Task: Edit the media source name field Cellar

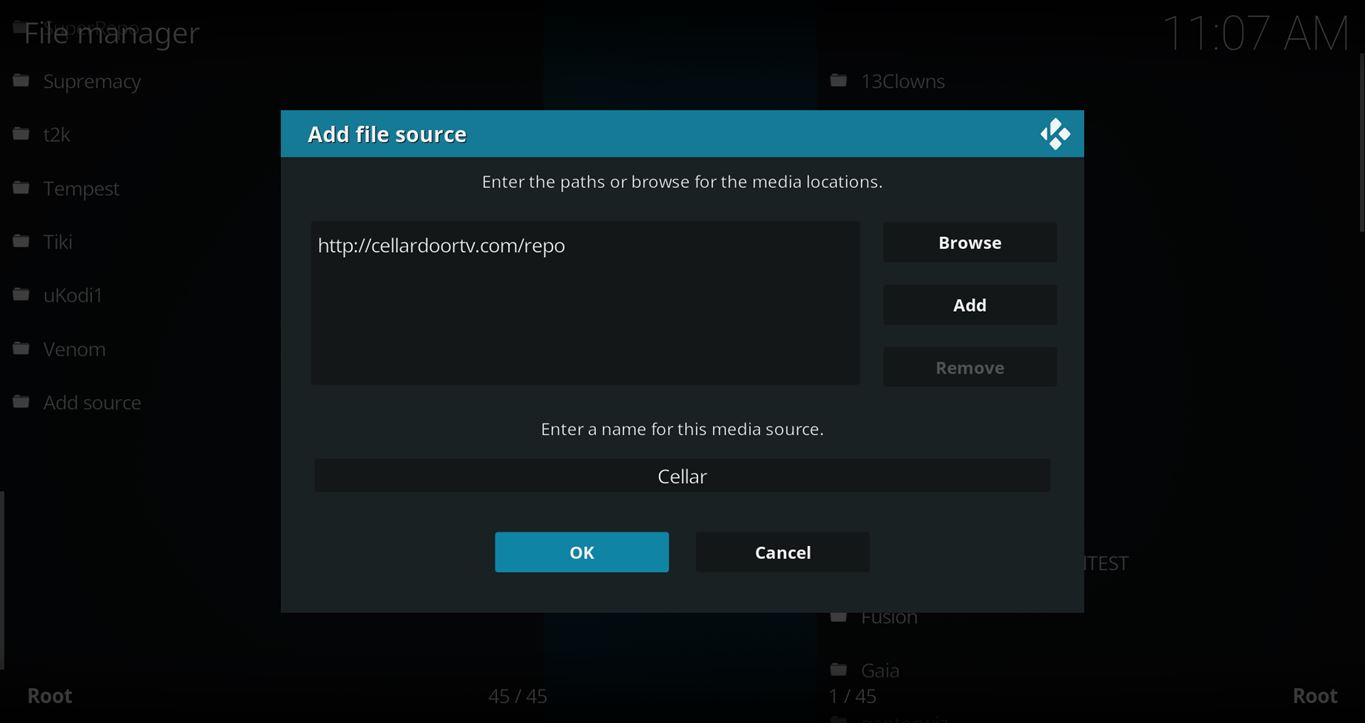Action: tap(682, 476)
